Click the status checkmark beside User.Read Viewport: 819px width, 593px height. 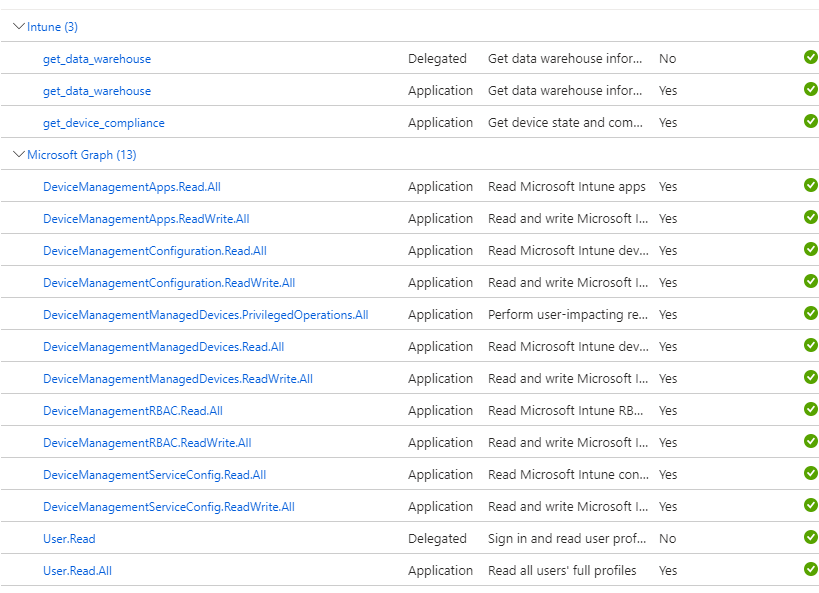click(x=811, y=538)
